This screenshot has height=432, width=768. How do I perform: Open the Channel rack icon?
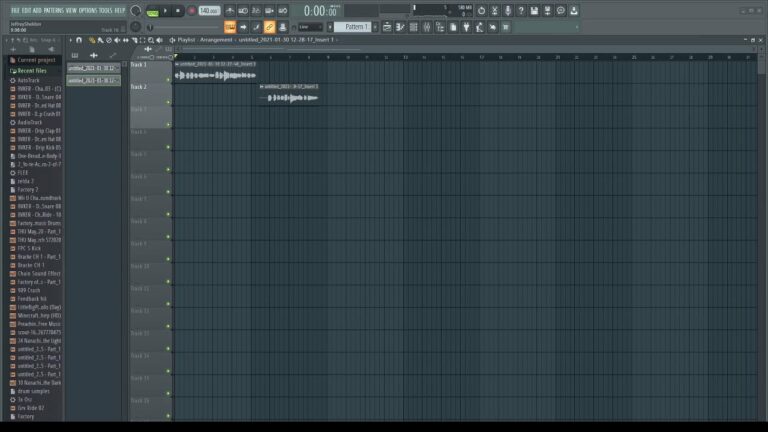click(413, 27)
